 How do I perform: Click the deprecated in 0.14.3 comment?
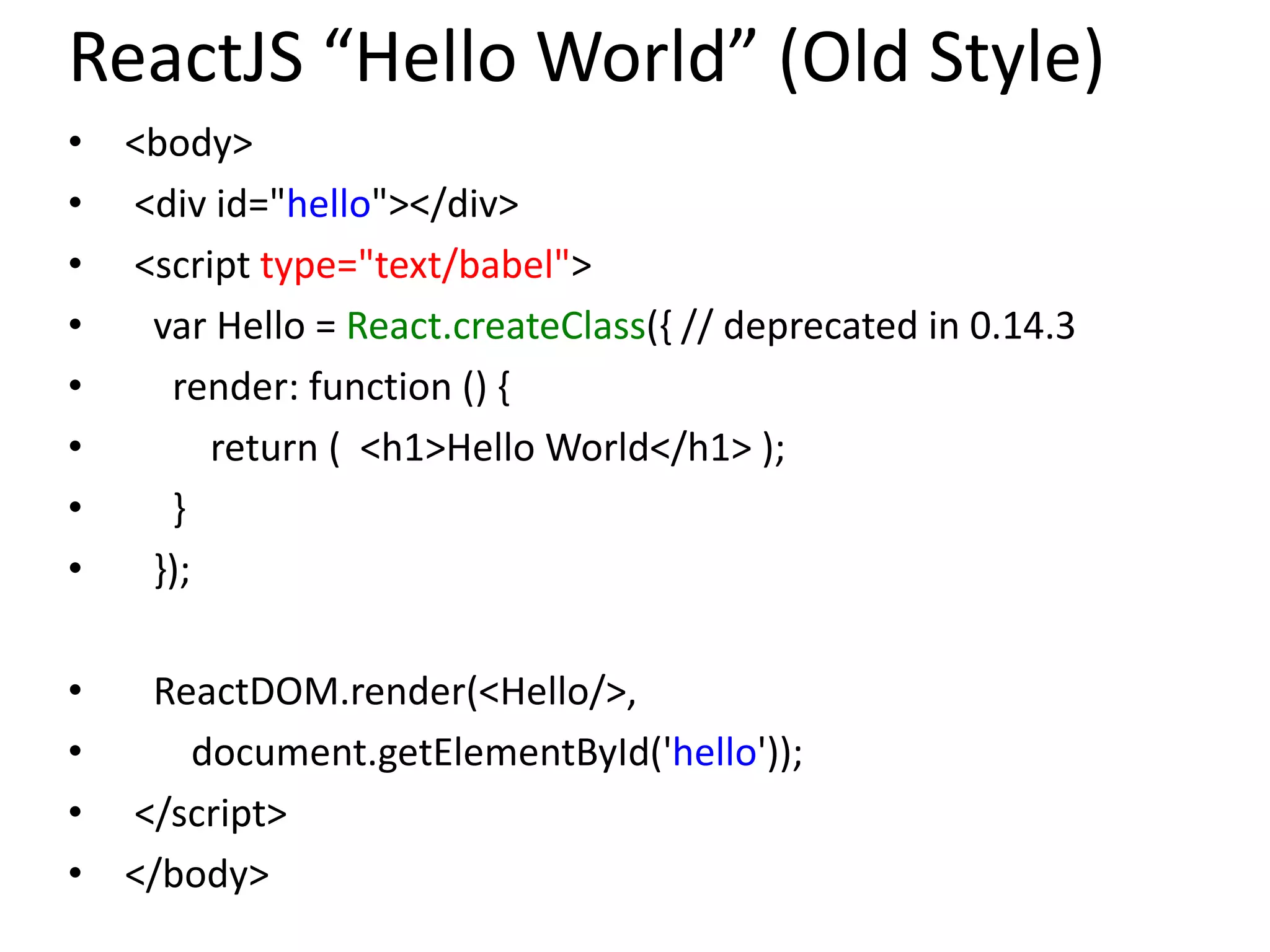point(898,326)
